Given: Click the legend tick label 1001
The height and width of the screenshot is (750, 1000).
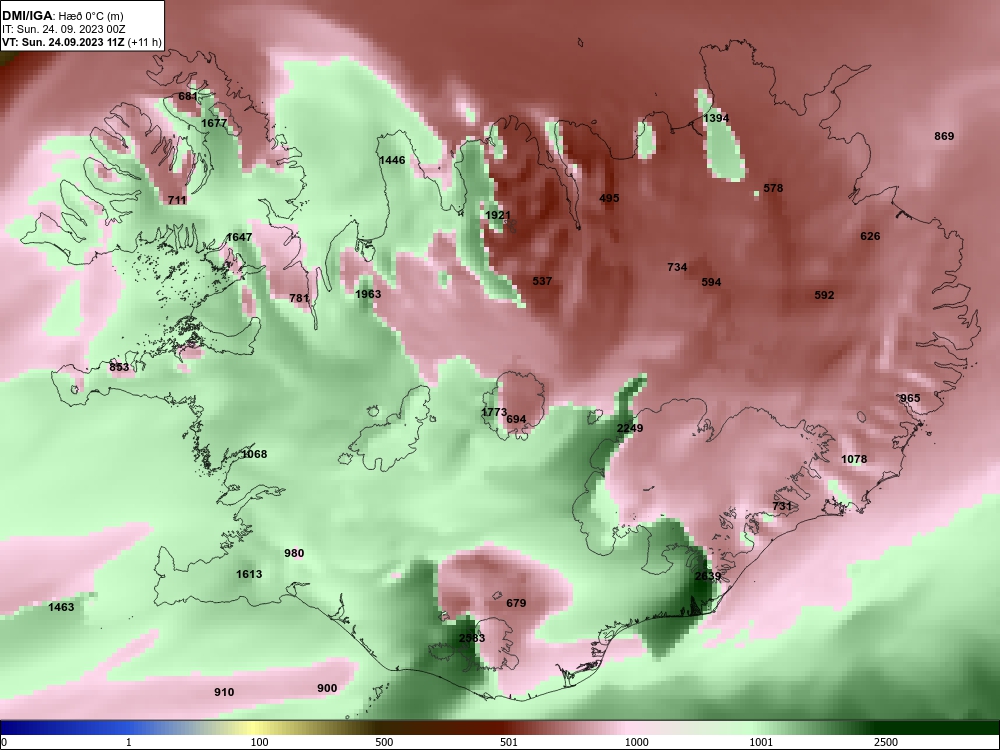Looking at the screenshot, I should pyautogui.click(x=761, y=742).
